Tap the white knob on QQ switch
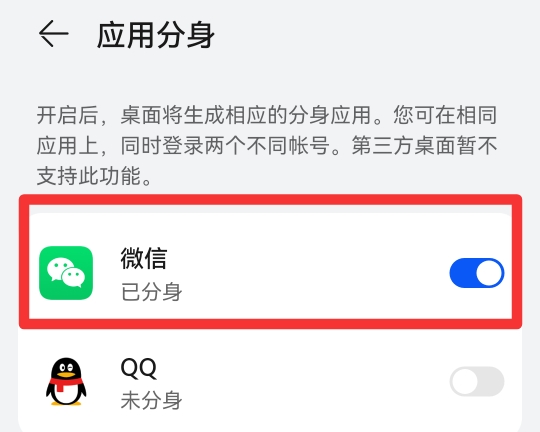Viewport: 540px width, 432px height. point(464,382)
